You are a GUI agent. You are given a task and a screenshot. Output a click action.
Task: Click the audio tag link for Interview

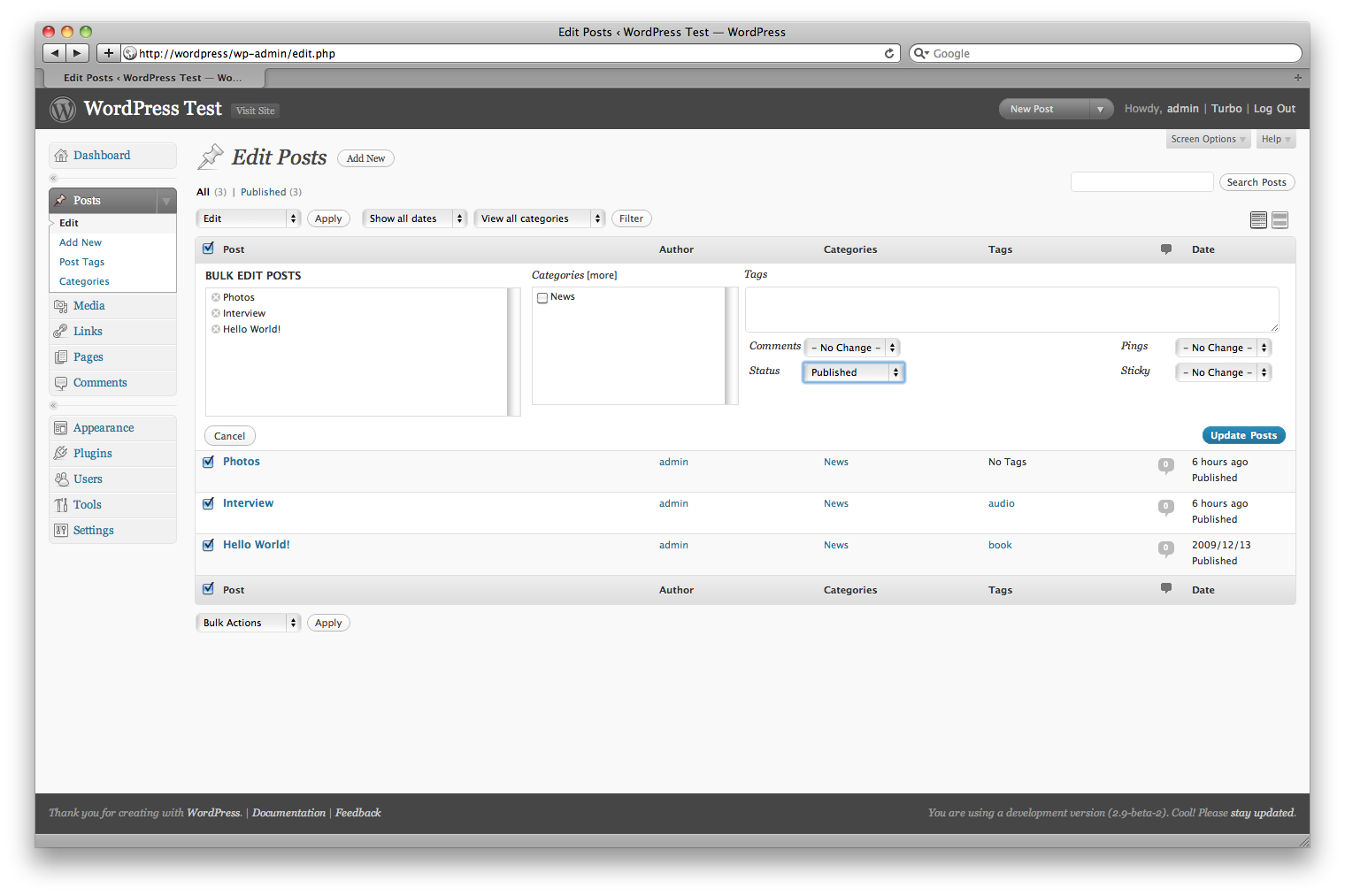coord(1002,503)
